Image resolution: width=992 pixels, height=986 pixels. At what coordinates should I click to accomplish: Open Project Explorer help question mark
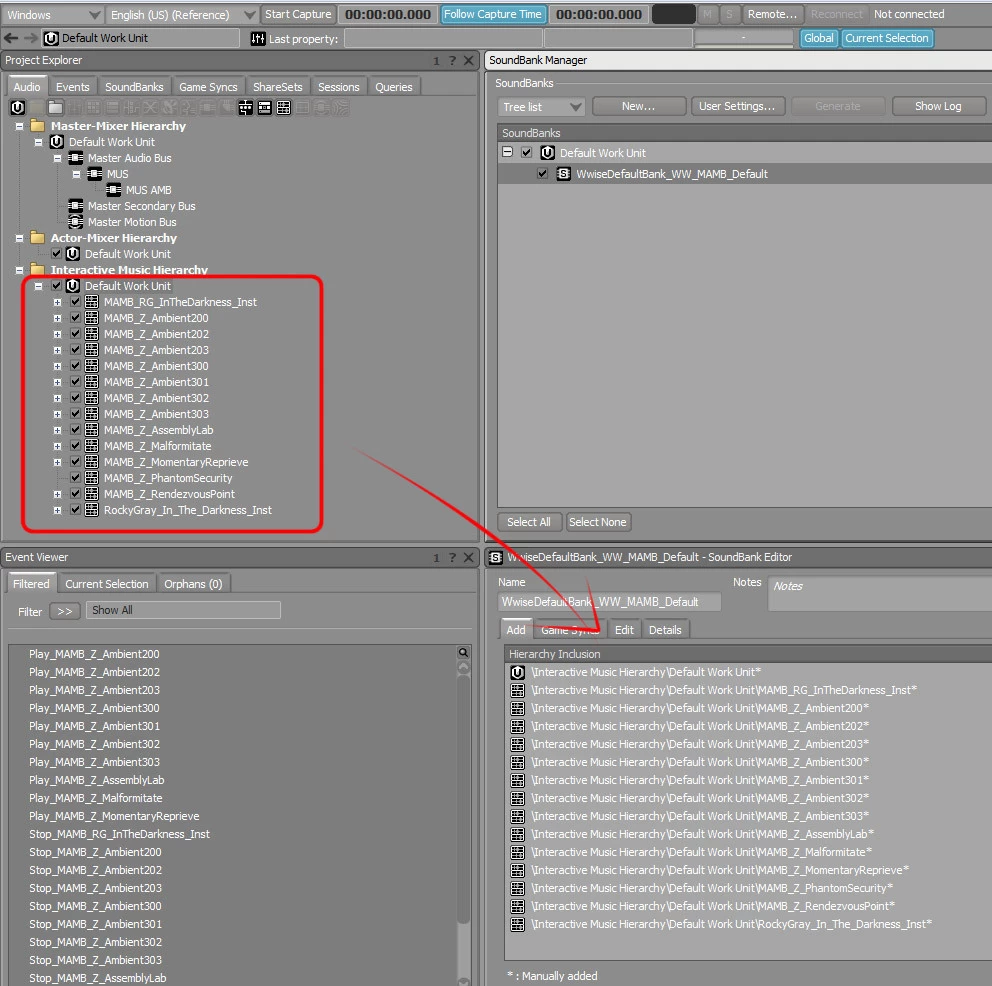tap(452, 61)
